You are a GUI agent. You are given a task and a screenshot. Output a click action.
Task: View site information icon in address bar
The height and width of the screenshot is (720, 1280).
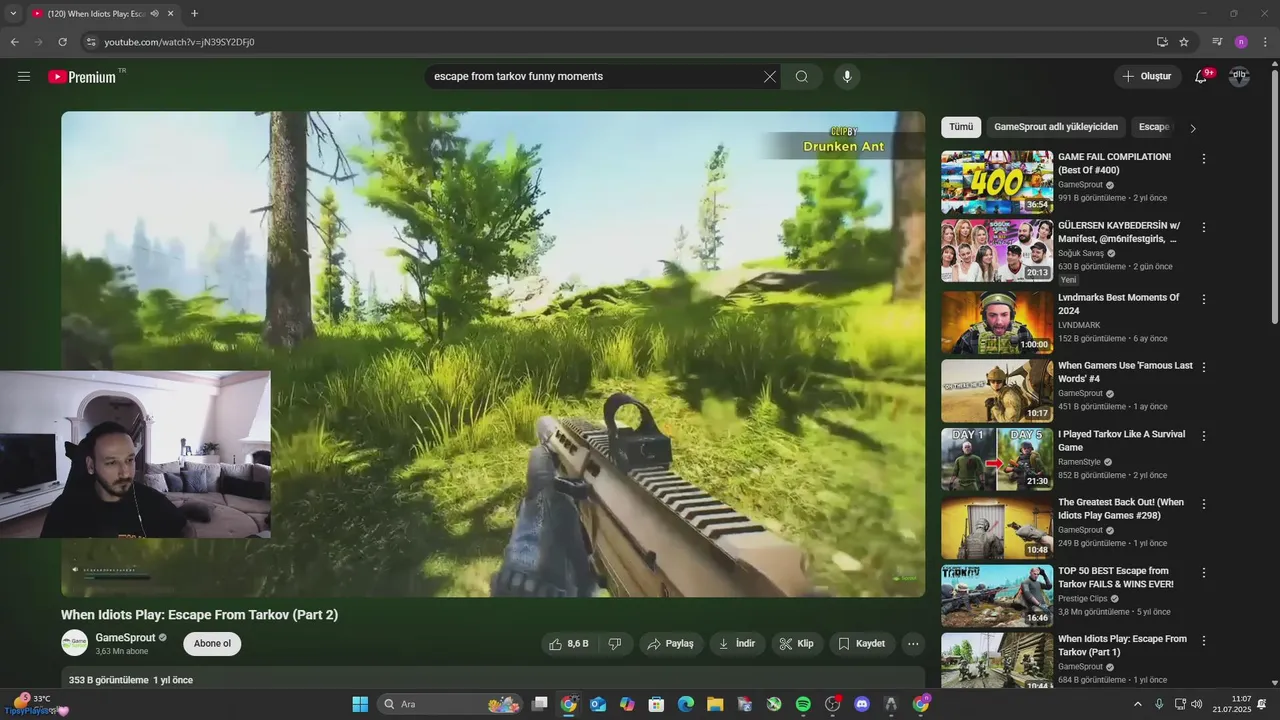pyautogui.click(x=90, y=42)
